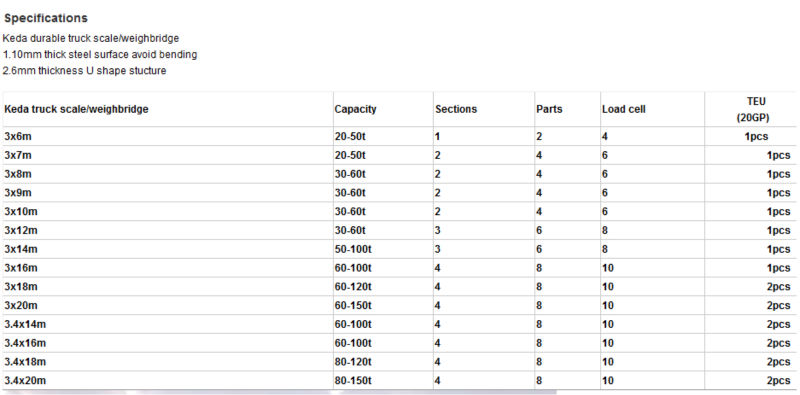This screenshot has height=395, width=800.
Task: Click the Parts value 4 in the 3x10m row
Action: coord(539,211)
